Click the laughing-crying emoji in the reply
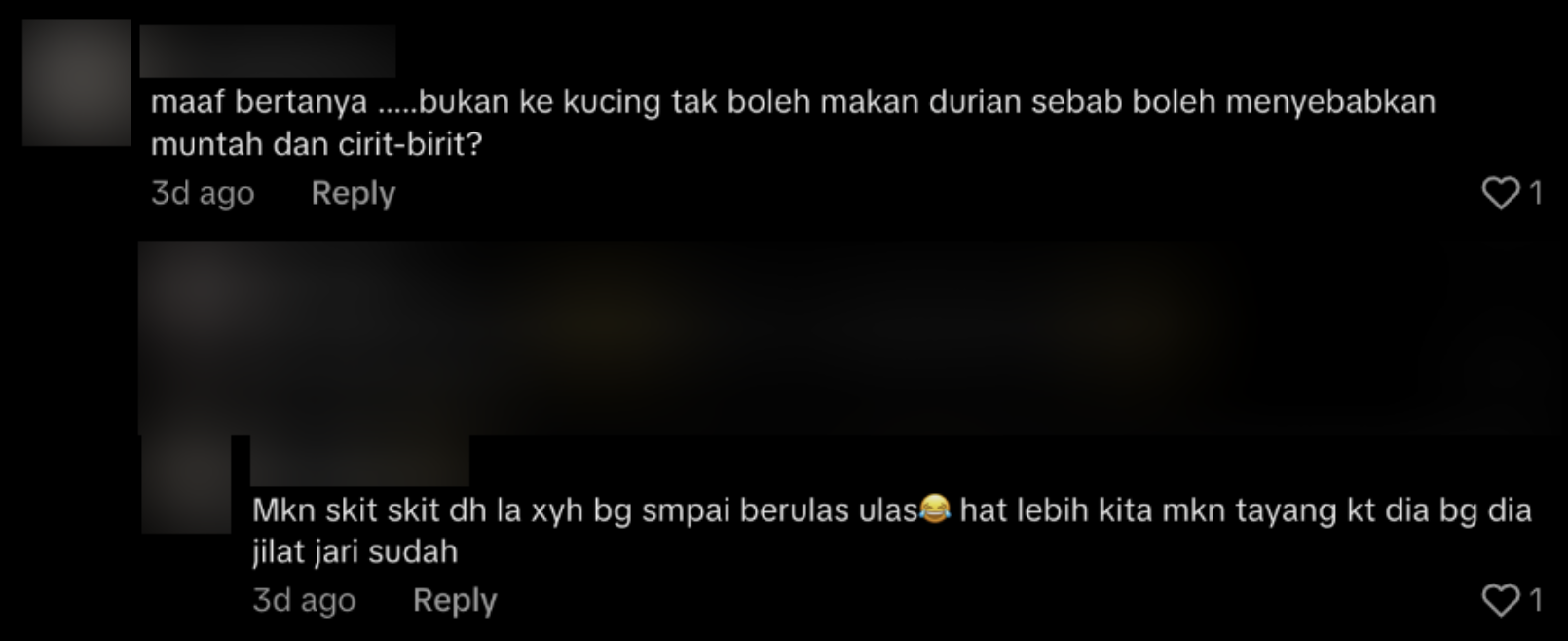Screen dimensions: 1568x641 point(935,509)
